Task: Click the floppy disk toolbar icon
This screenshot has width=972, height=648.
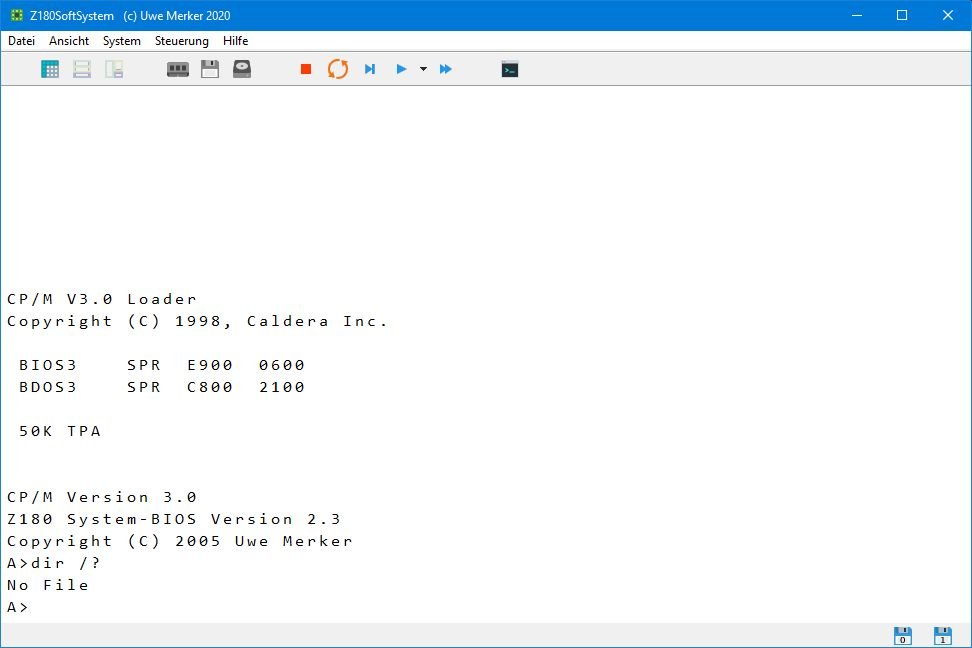Action: coord(210,69)
